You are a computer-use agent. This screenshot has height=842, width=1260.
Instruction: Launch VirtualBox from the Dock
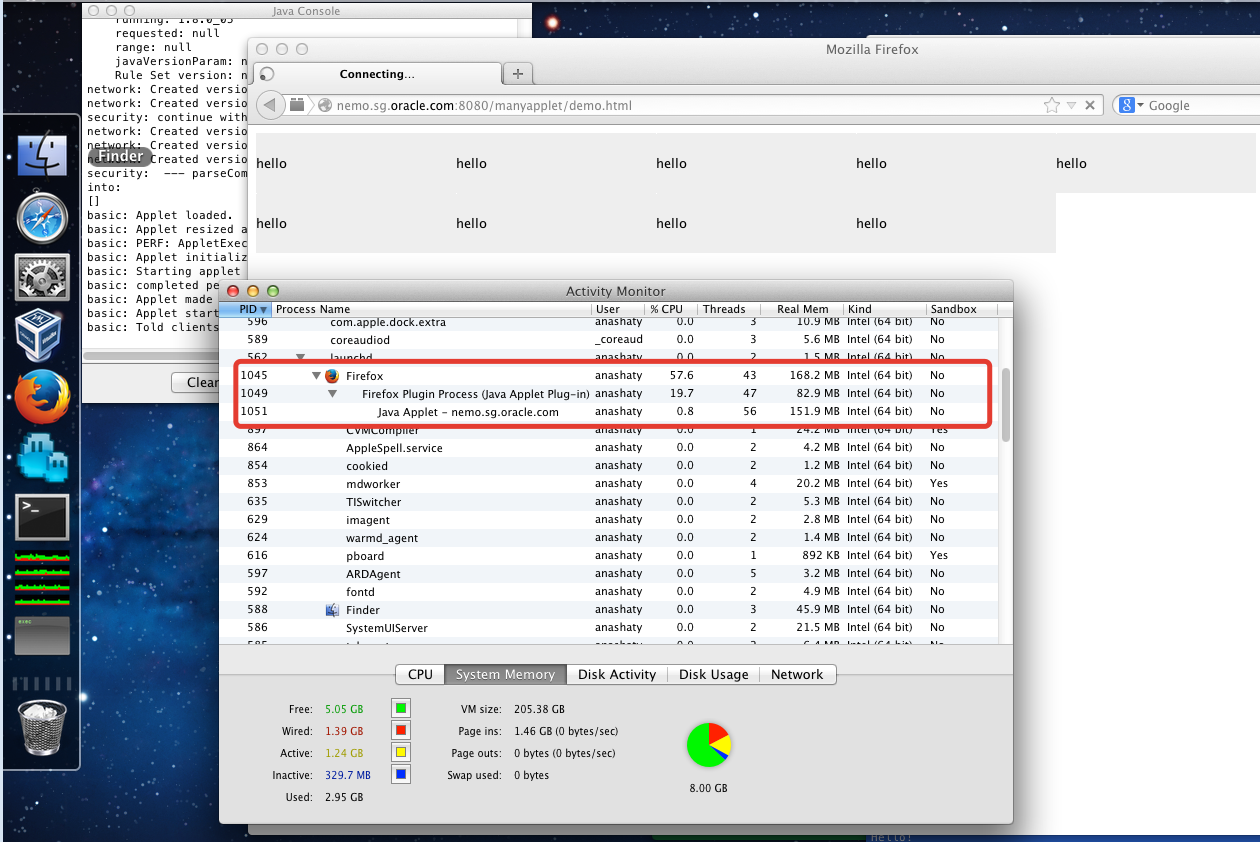point(42,336)
